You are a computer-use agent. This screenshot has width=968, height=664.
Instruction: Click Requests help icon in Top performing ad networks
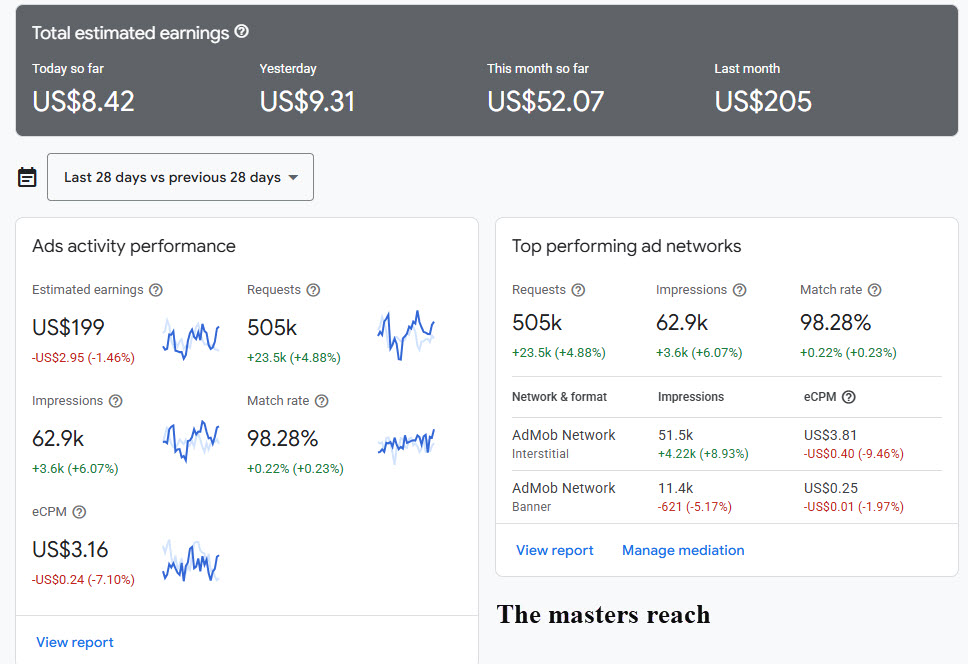tap(578, 290)
